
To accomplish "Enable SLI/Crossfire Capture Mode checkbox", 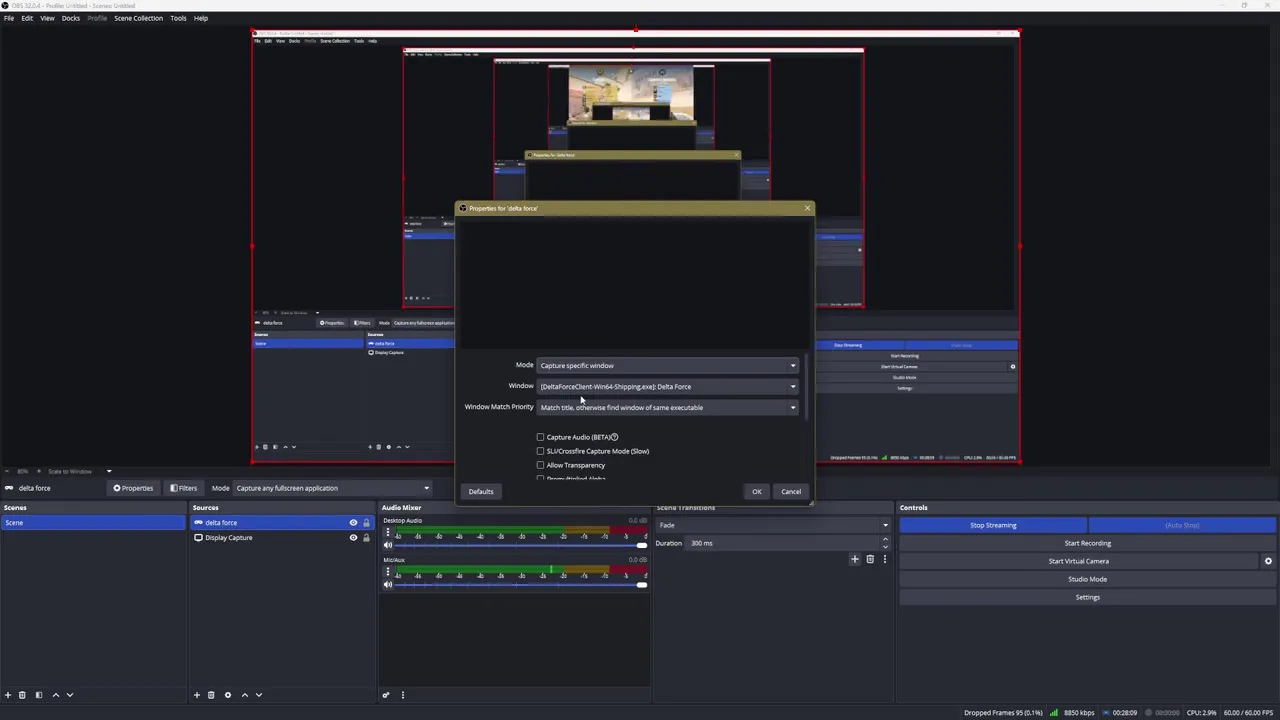I will tap(541, 451).
